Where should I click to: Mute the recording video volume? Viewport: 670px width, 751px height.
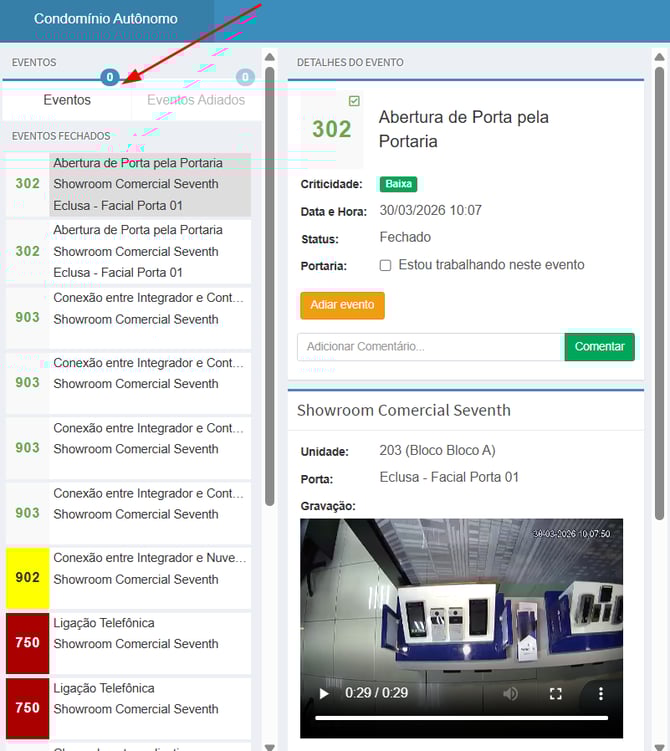[x=511, y=693]
